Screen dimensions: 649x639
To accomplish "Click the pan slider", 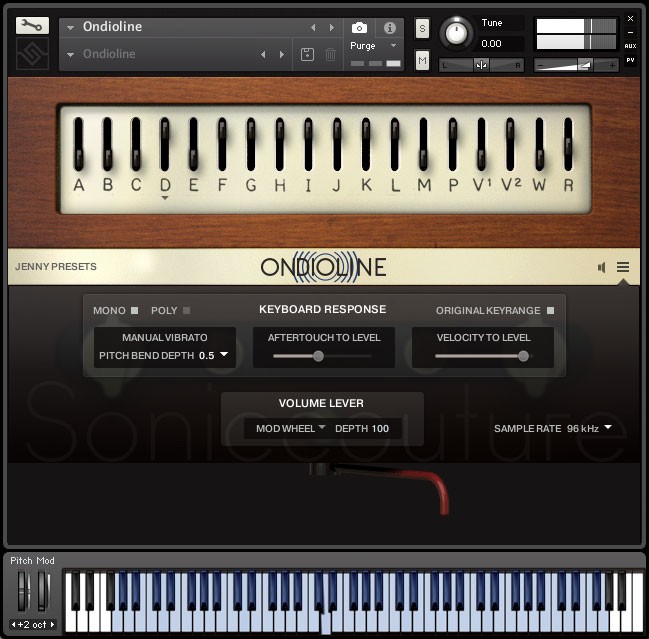I will tap(481, 65).
